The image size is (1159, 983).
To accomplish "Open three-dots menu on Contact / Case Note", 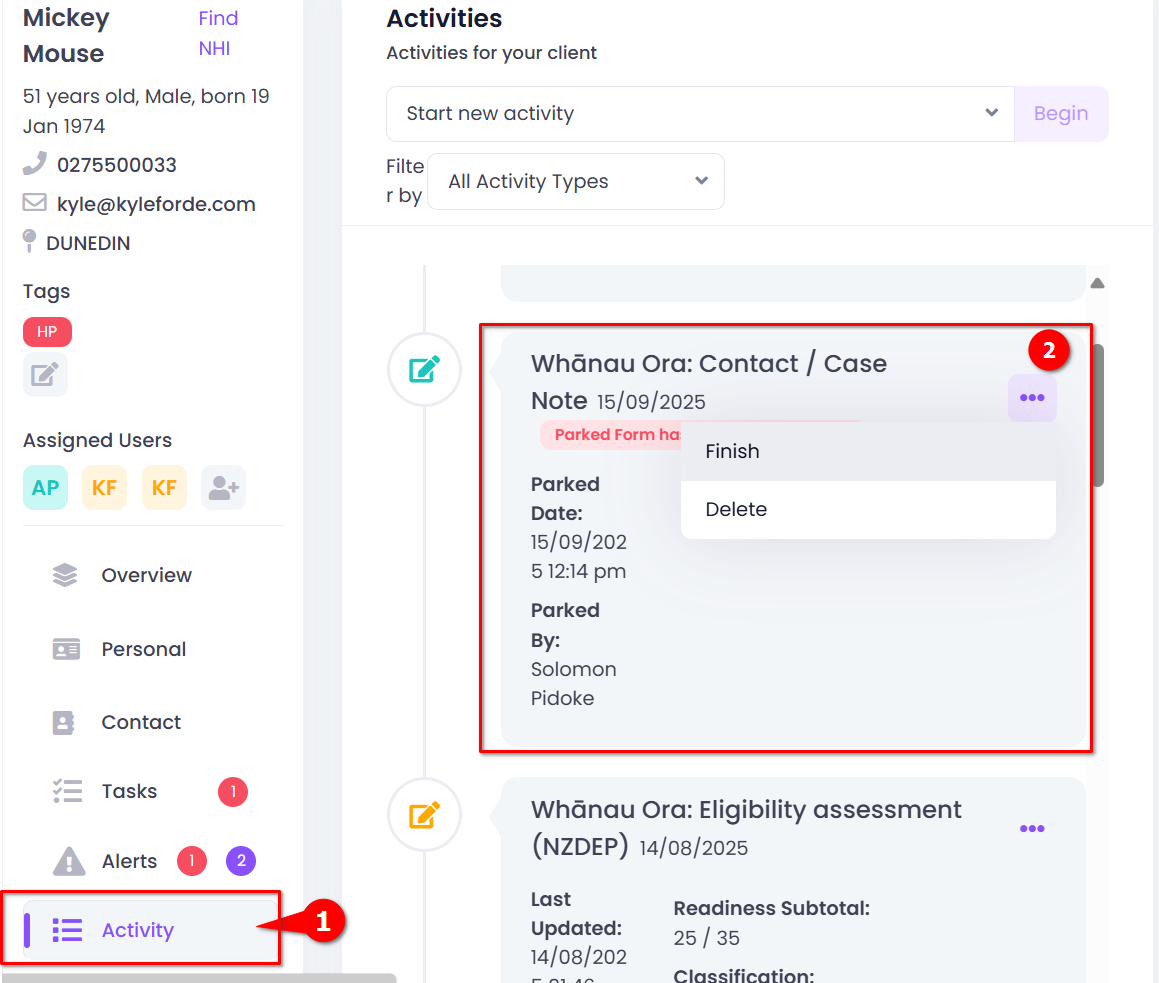I will coord(1032,398).
